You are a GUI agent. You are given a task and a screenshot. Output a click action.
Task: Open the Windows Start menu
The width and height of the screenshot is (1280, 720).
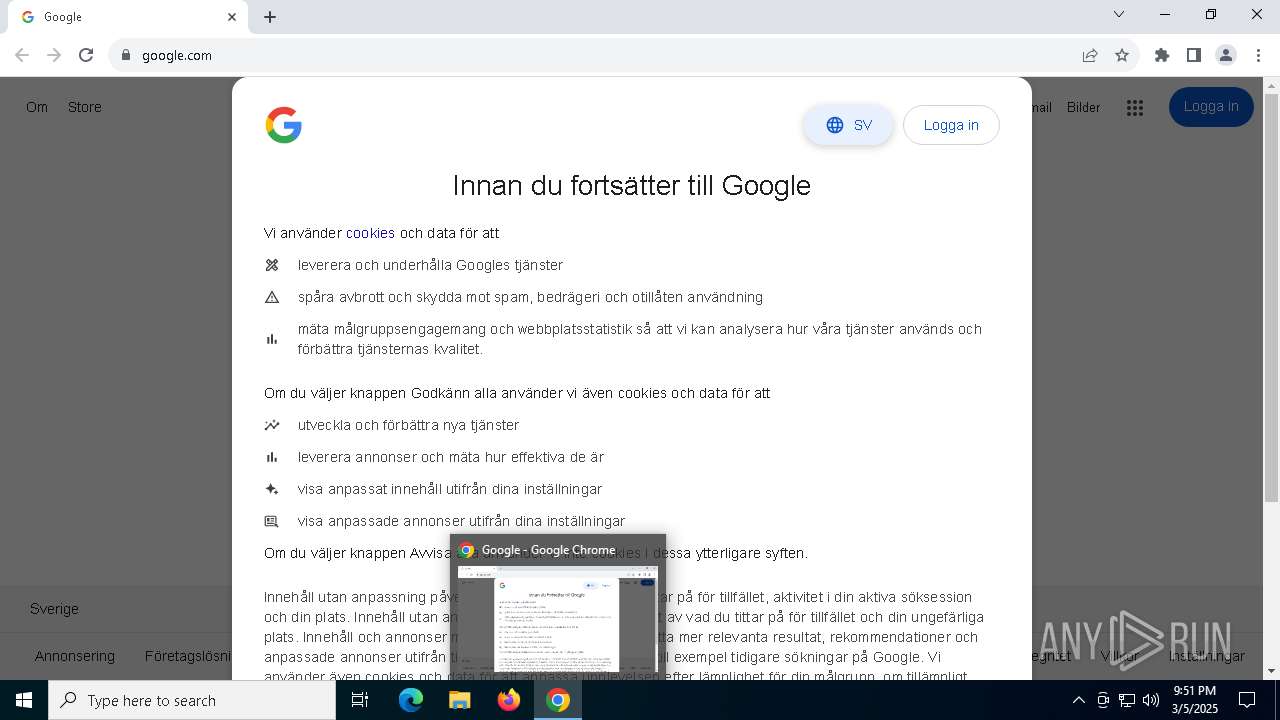[23, 700]
